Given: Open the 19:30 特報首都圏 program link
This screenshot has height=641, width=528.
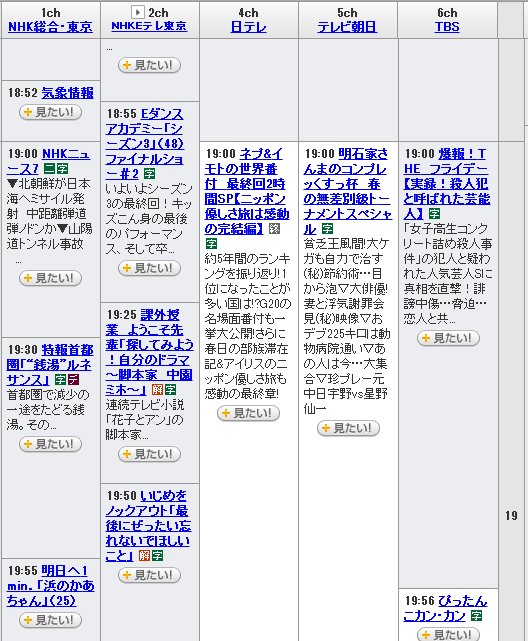Looking at the screenshot, I should tap(49, 365).
